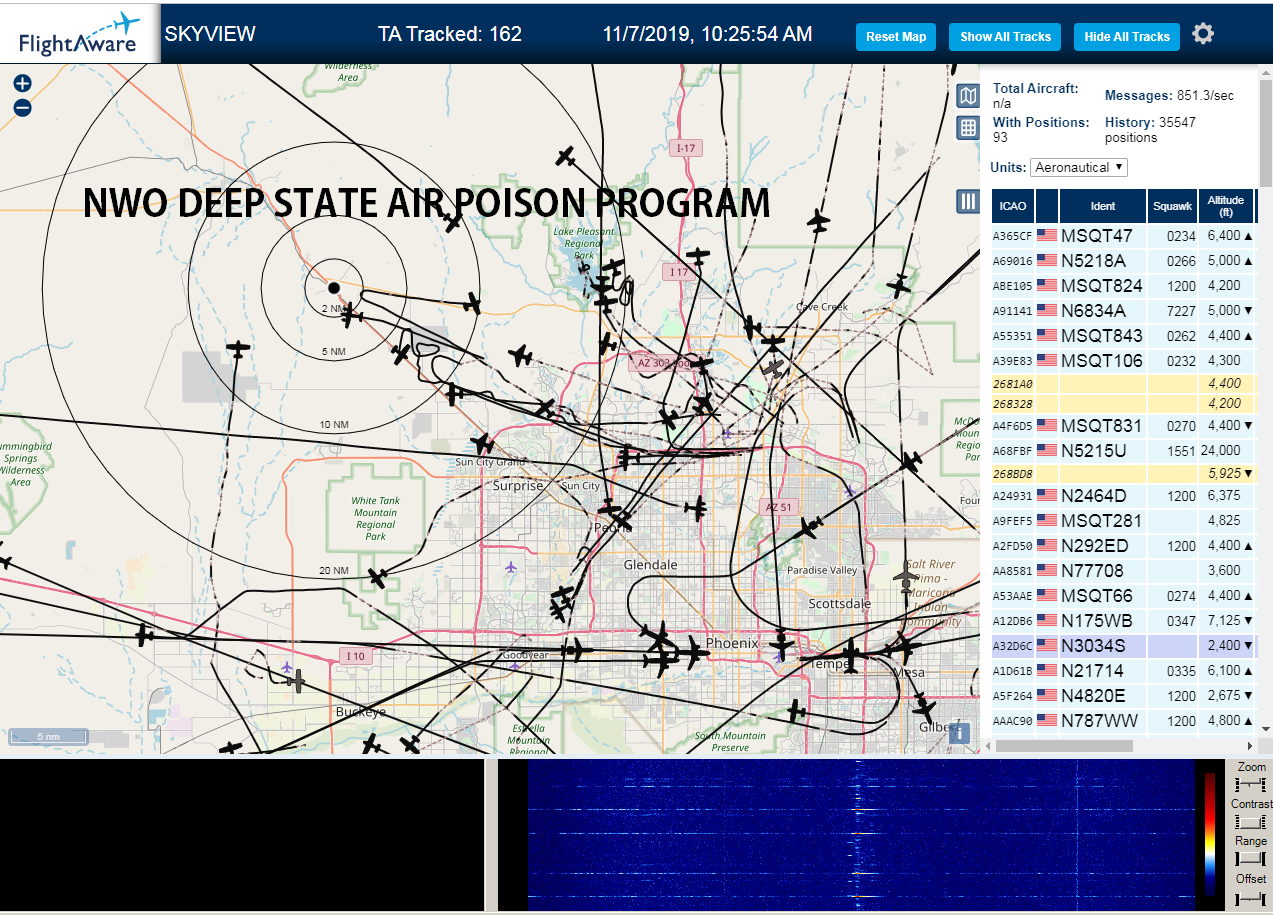
Task: Select aircraft row MSQT831
Action: (x=1122, y=426)
